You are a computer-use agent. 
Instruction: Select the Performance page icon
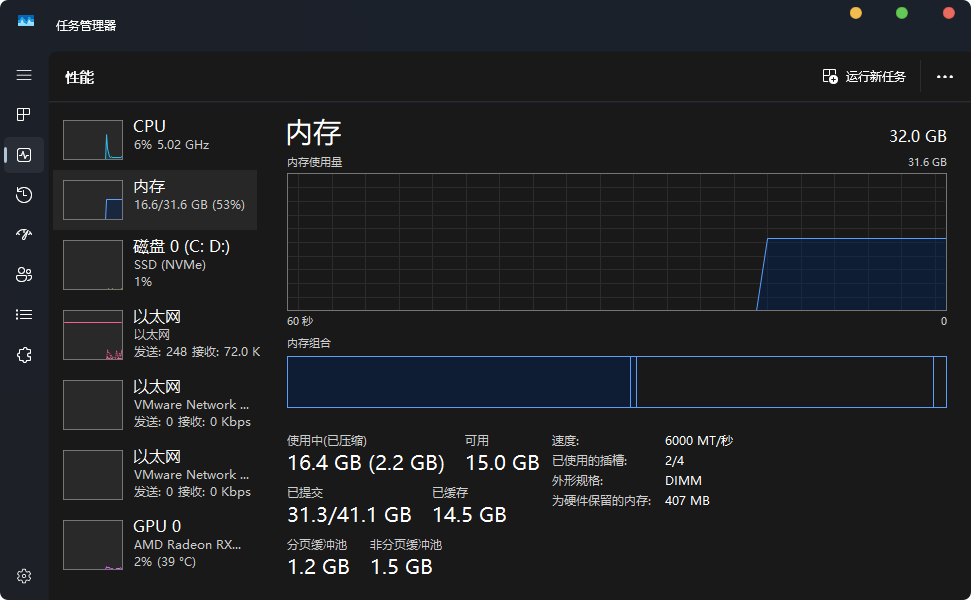click(24, 155)
